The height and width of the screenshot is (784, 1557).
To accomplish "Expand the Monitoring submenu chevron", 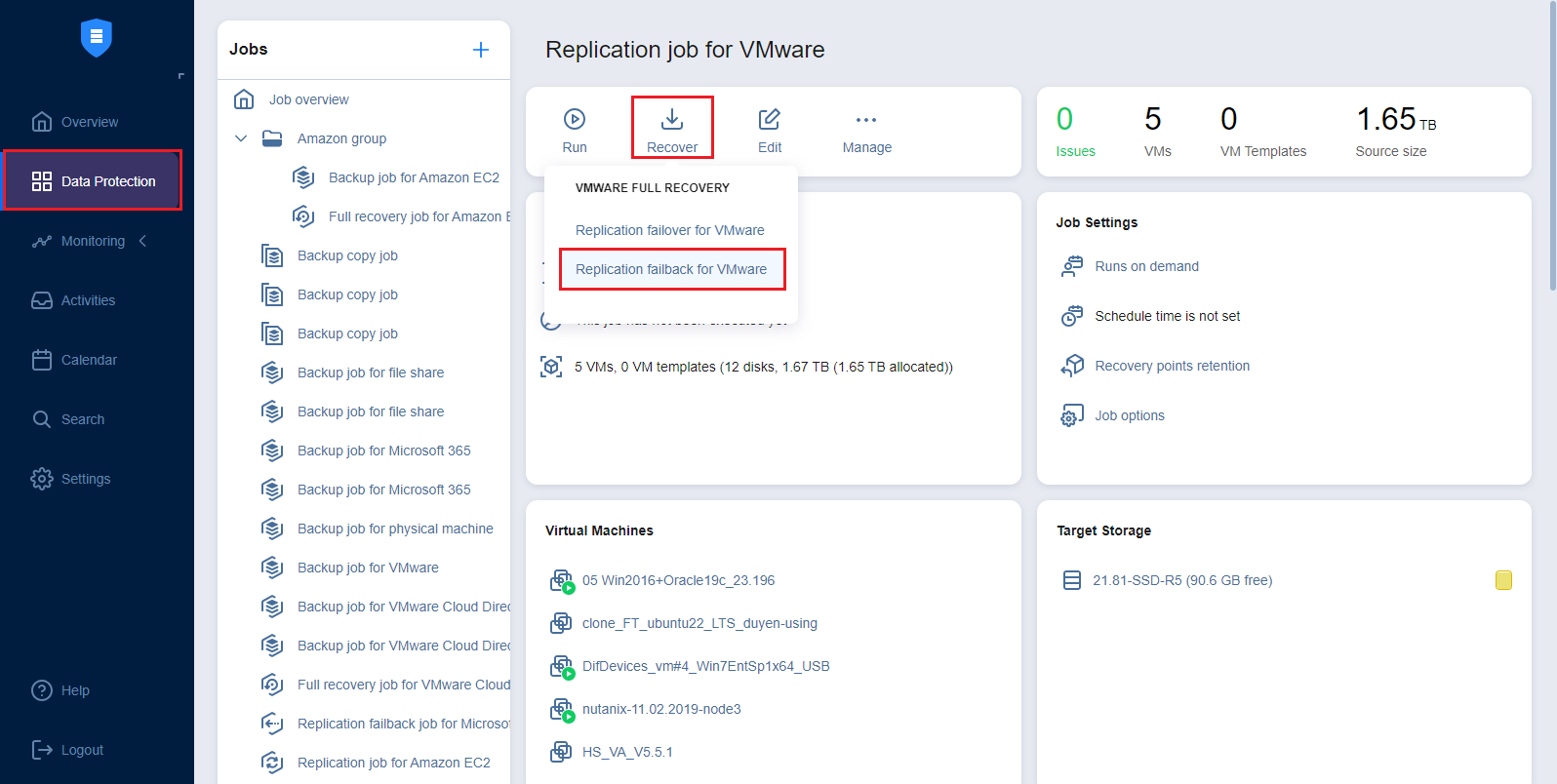I will [x=143, y=241].
